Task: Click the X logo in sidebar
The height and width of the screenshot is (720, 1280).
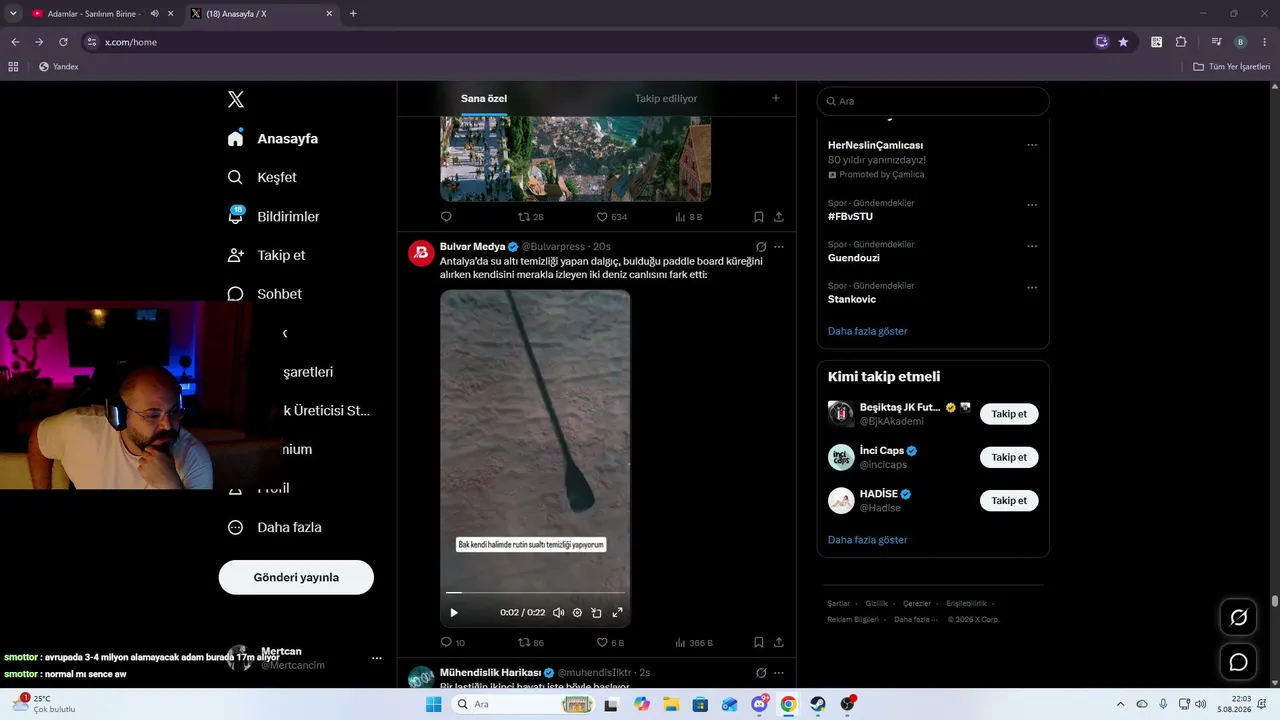Action: (x=236, y=99)
